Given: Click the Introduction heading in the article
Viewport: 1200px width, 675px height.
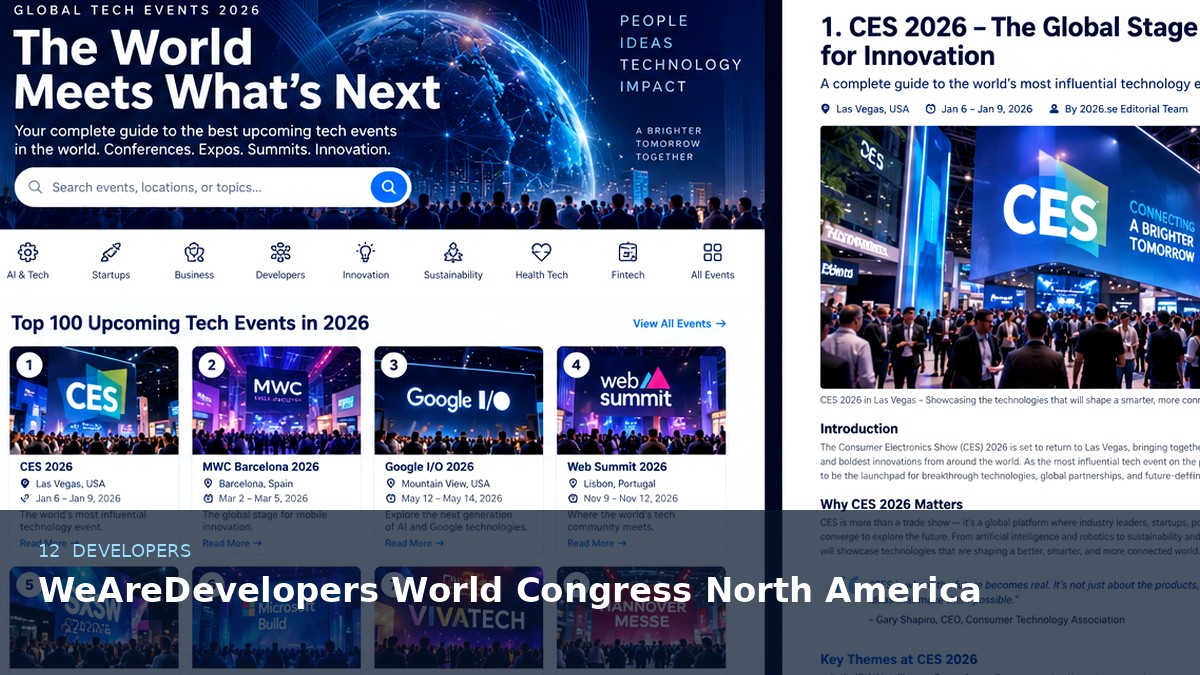Looking at the screenshot, I should click(x=859, y=428).
